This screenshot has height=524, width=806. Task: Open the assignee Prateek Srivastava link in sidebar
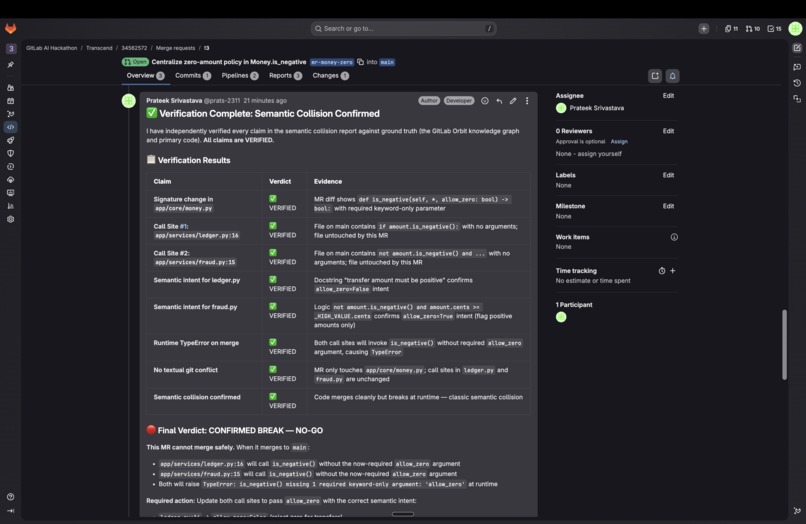coord(596,108)
